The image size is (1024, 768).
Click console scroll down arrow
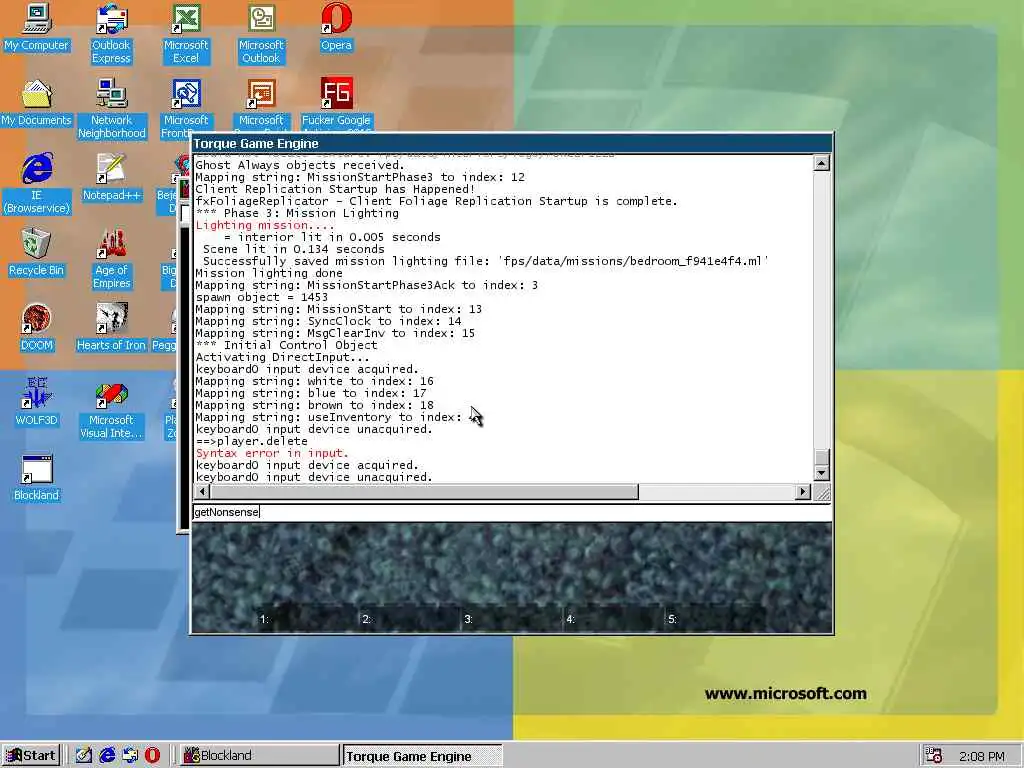pos(822,473)
